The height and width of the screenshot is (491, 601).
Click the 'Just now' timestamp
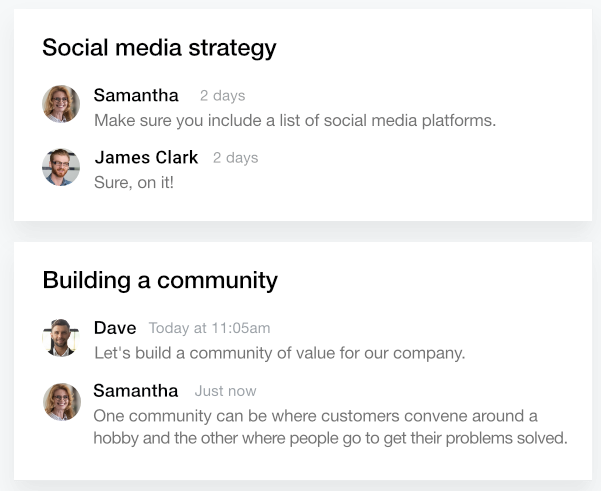(225, 391)
